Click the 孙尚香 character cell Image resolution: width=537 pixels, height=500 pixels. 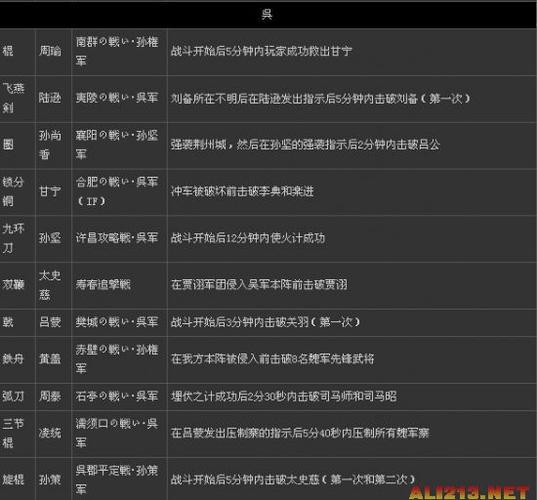tap(53, 146)
